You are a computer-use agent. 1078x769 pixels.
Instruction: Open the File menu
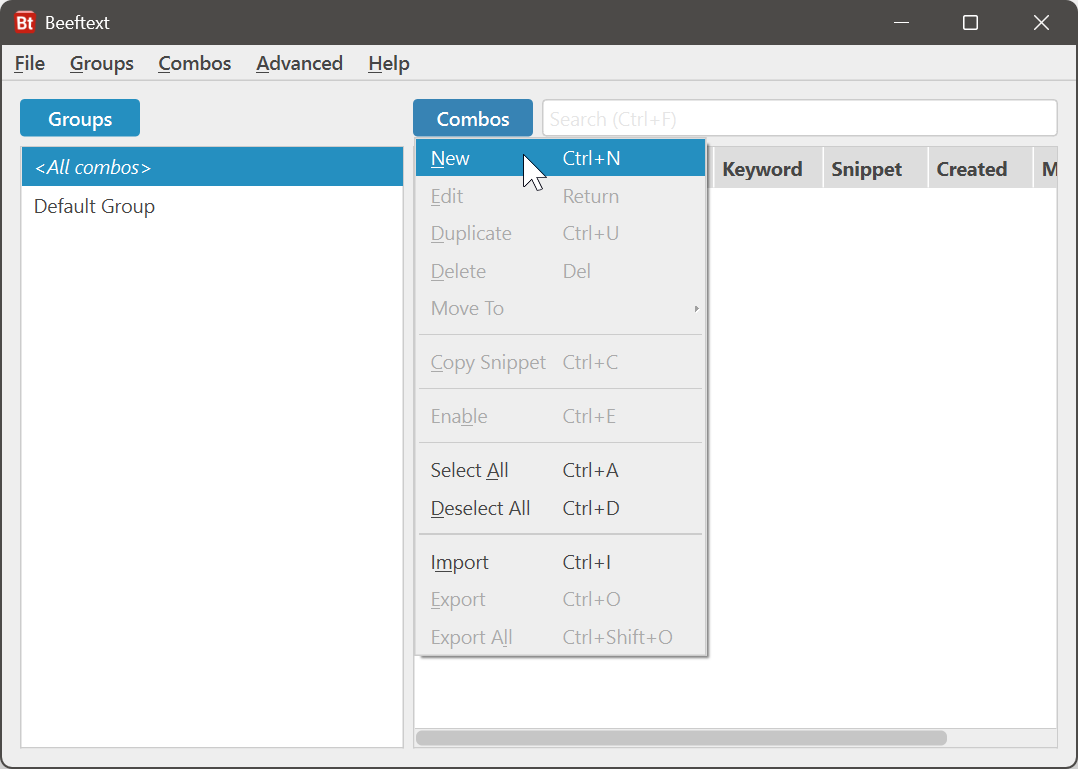pyautogui.click(x=30, y=63)
